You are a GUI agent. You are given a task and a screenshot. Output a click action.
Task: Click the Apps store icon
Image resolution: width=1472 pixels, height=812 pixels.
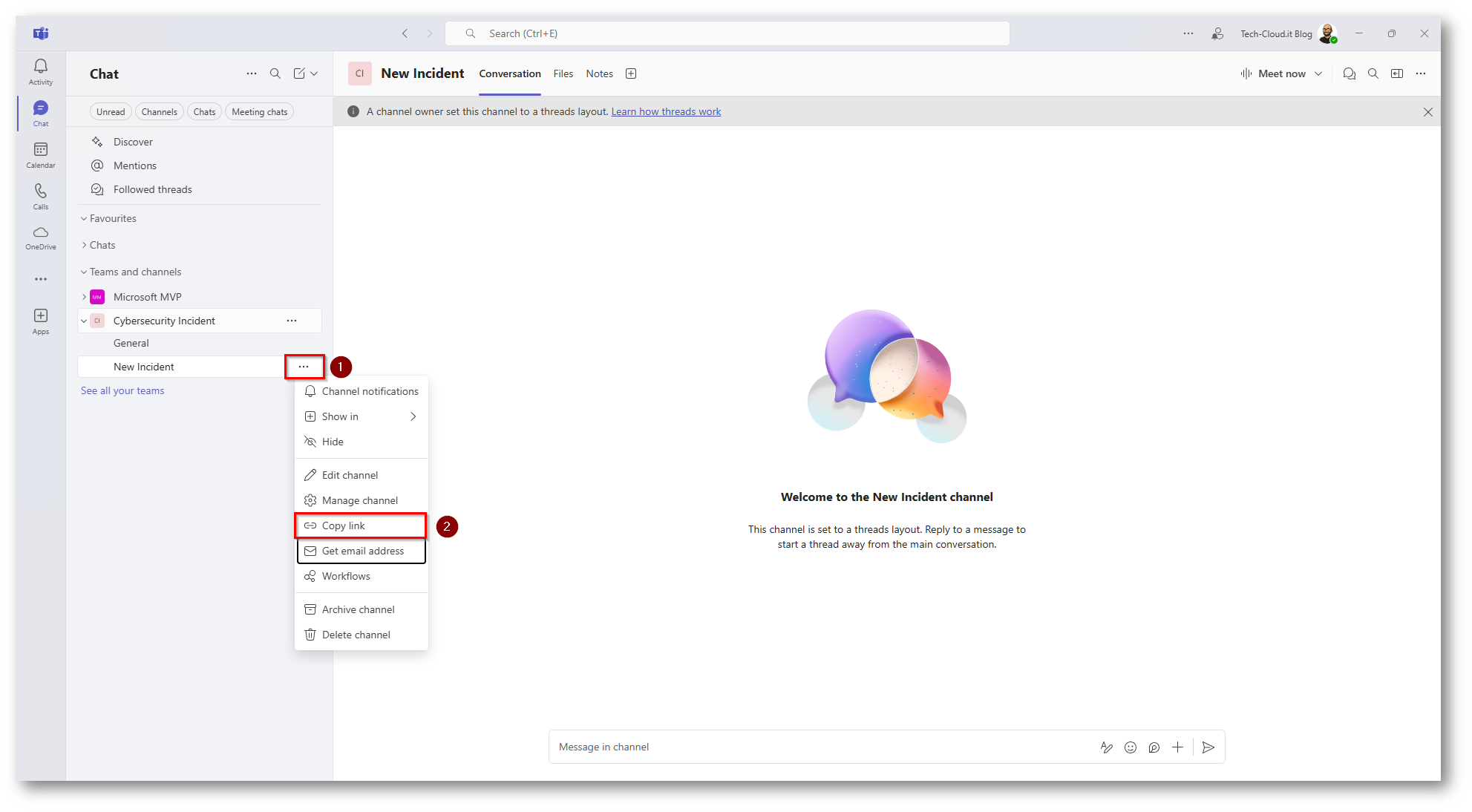(41, 321)
